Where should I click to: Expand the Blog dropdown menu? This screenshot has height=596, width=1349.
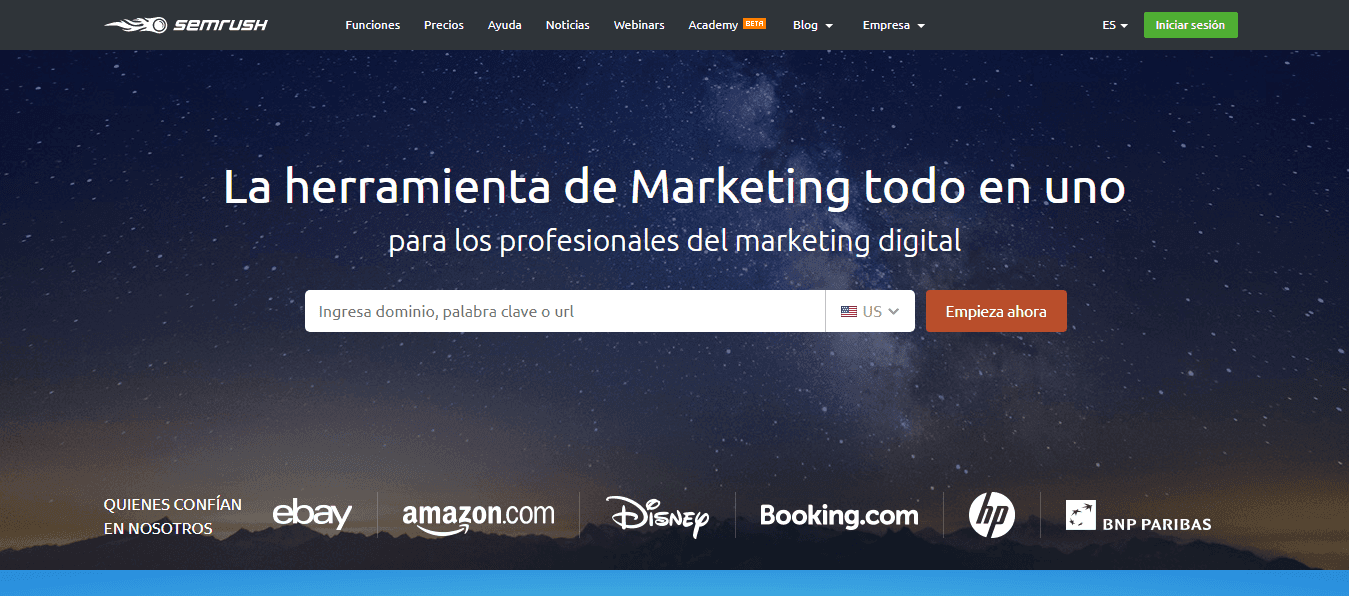(813, 25)
